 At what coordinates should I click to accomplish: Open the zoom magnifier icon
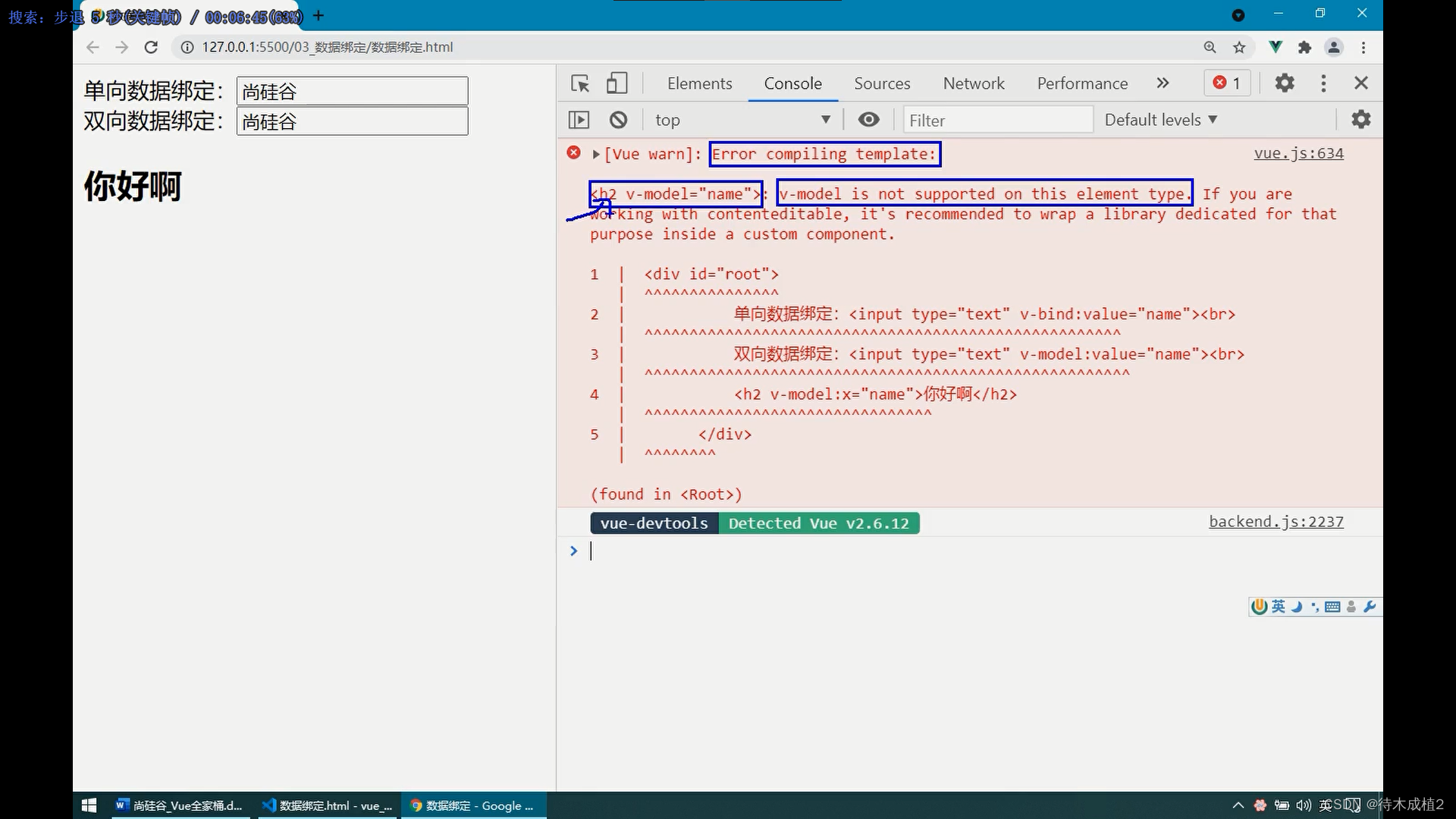pyautogui.click(x=1210, y=47)
